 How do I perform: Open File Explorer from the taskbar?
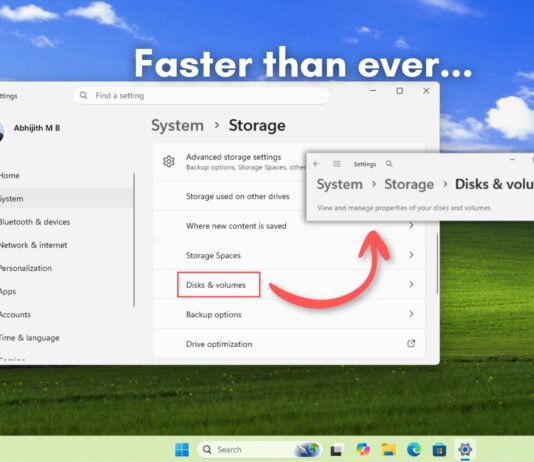click(x=388, y=449)
